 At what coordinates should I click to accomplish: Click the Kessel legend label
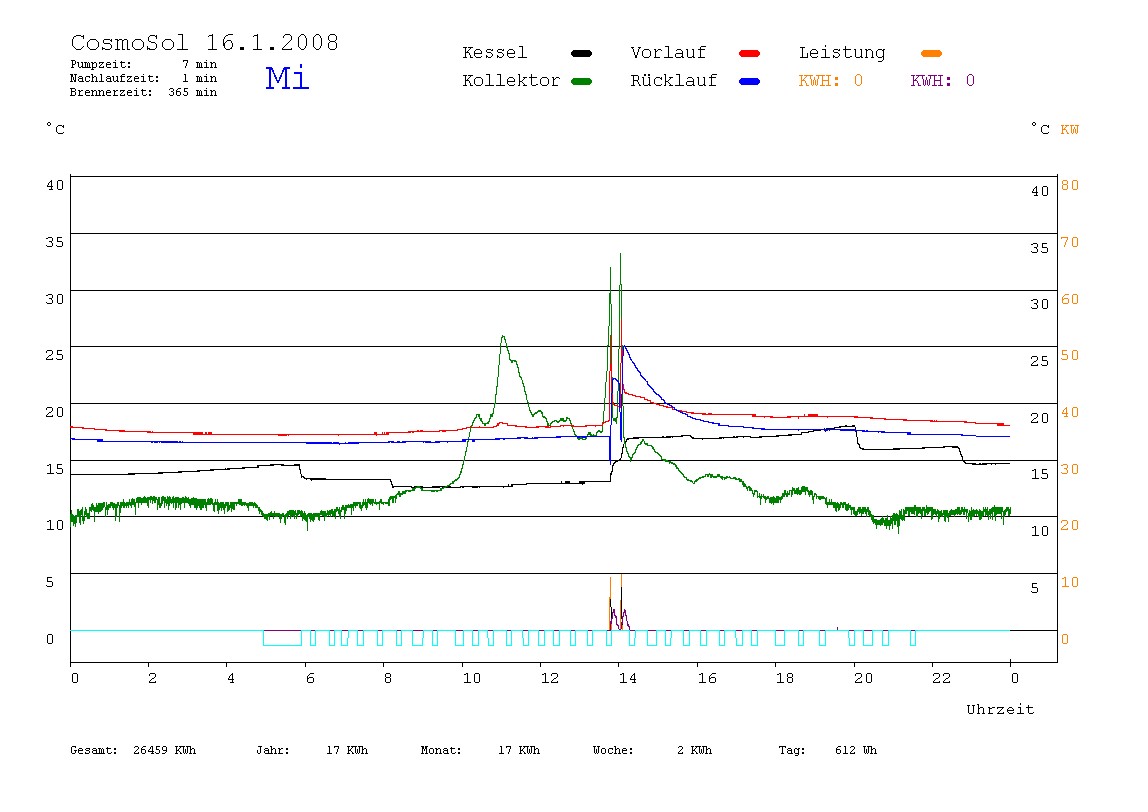pos(495,53)
